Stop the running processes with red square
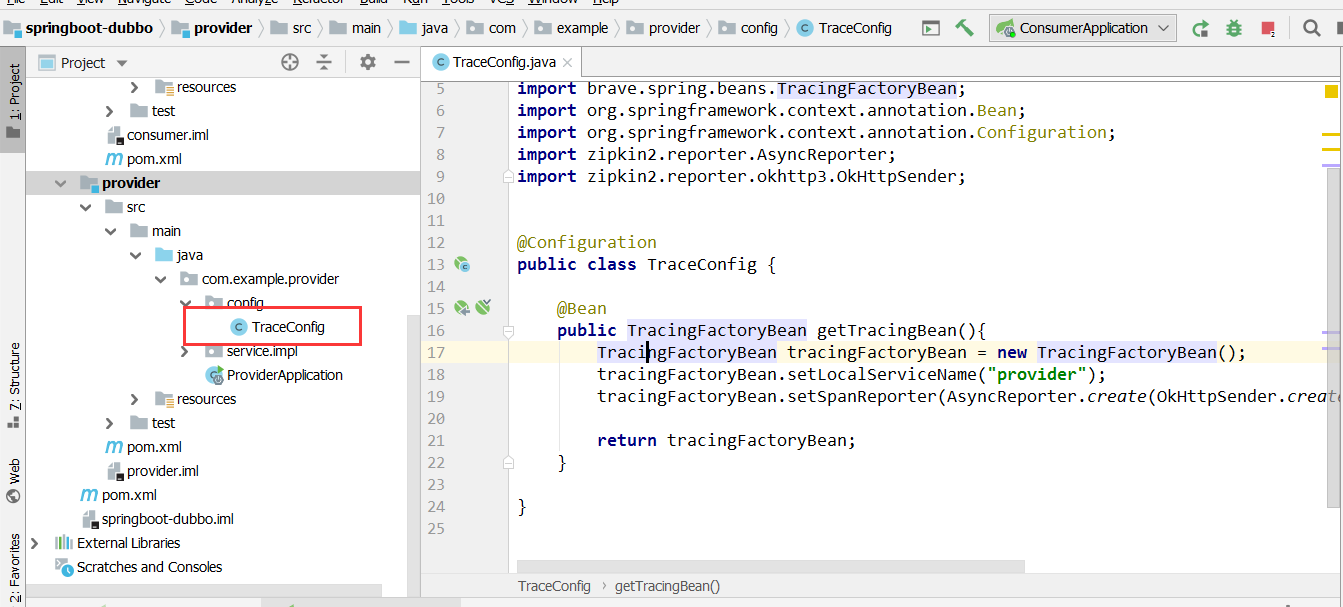Viewport: 1343px width, 607px height. [1268, 28]
